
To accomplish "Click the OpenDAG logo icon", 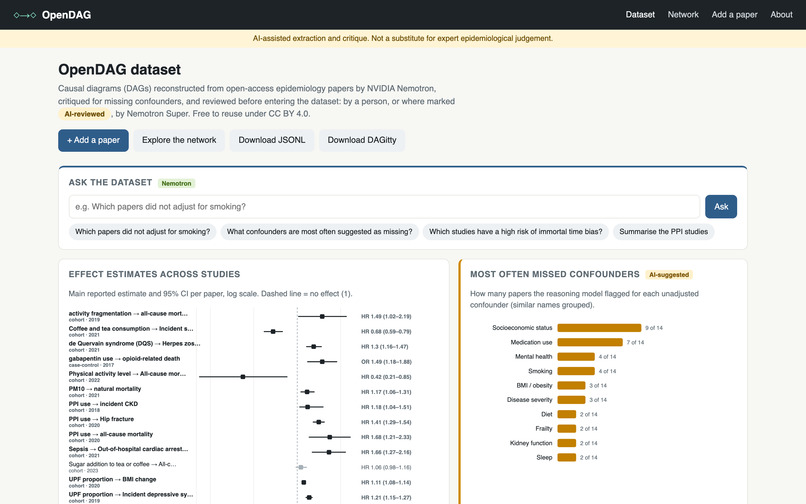I will click(x=25, y=15).
